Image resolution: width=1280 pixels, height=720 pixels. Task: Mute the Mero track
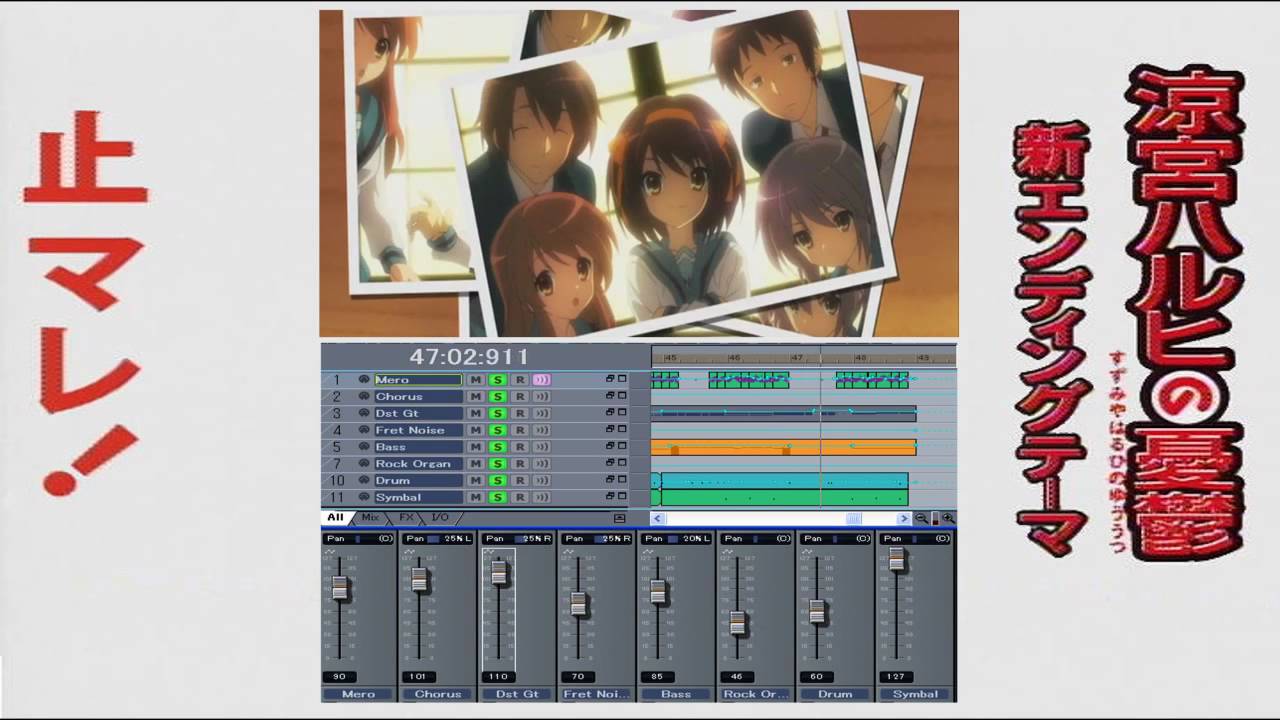pyautogui.click(x=476, y=380)
